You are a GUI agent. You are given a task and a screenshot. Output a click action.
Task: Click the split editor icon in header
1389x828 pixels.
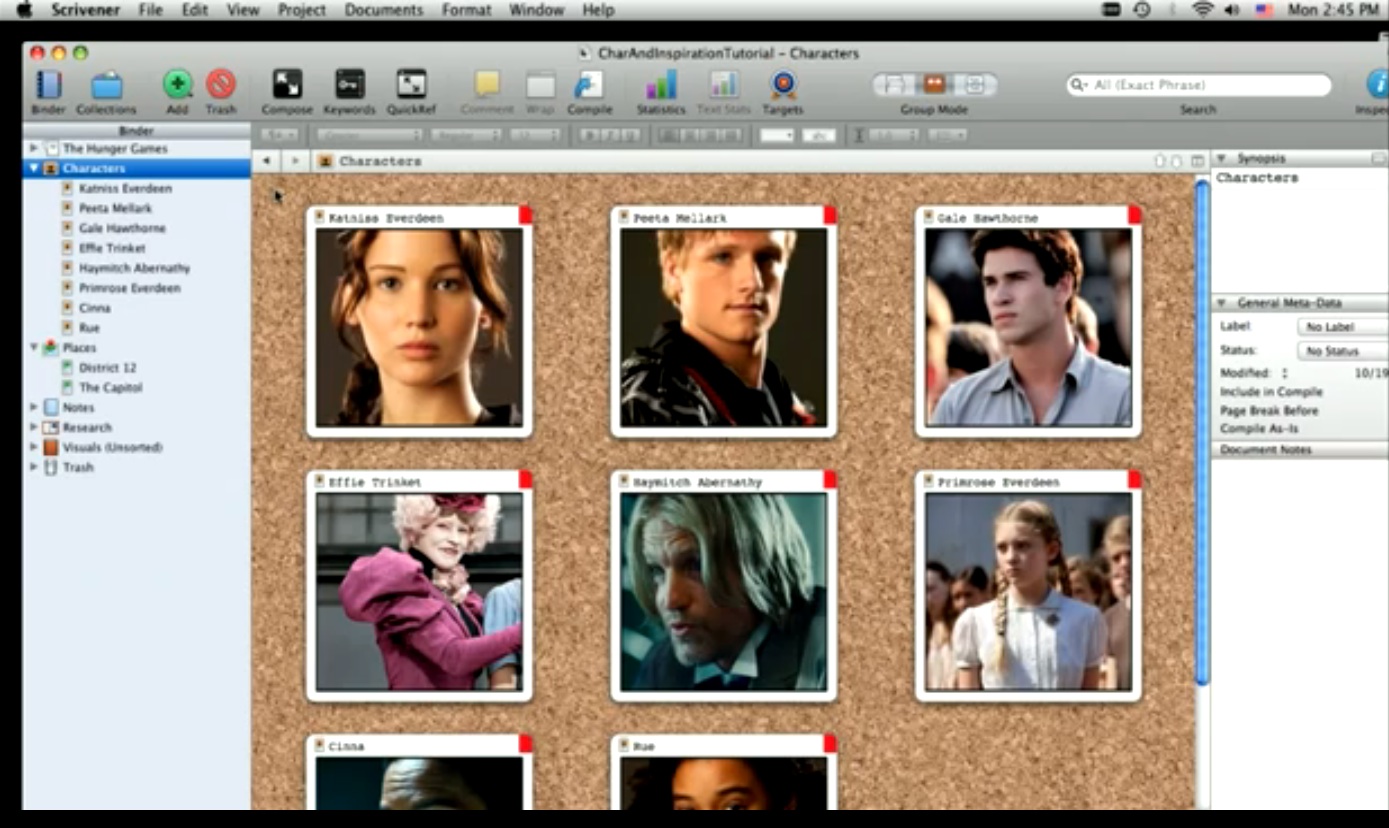pyautogui.click(x=1197, y=161)
